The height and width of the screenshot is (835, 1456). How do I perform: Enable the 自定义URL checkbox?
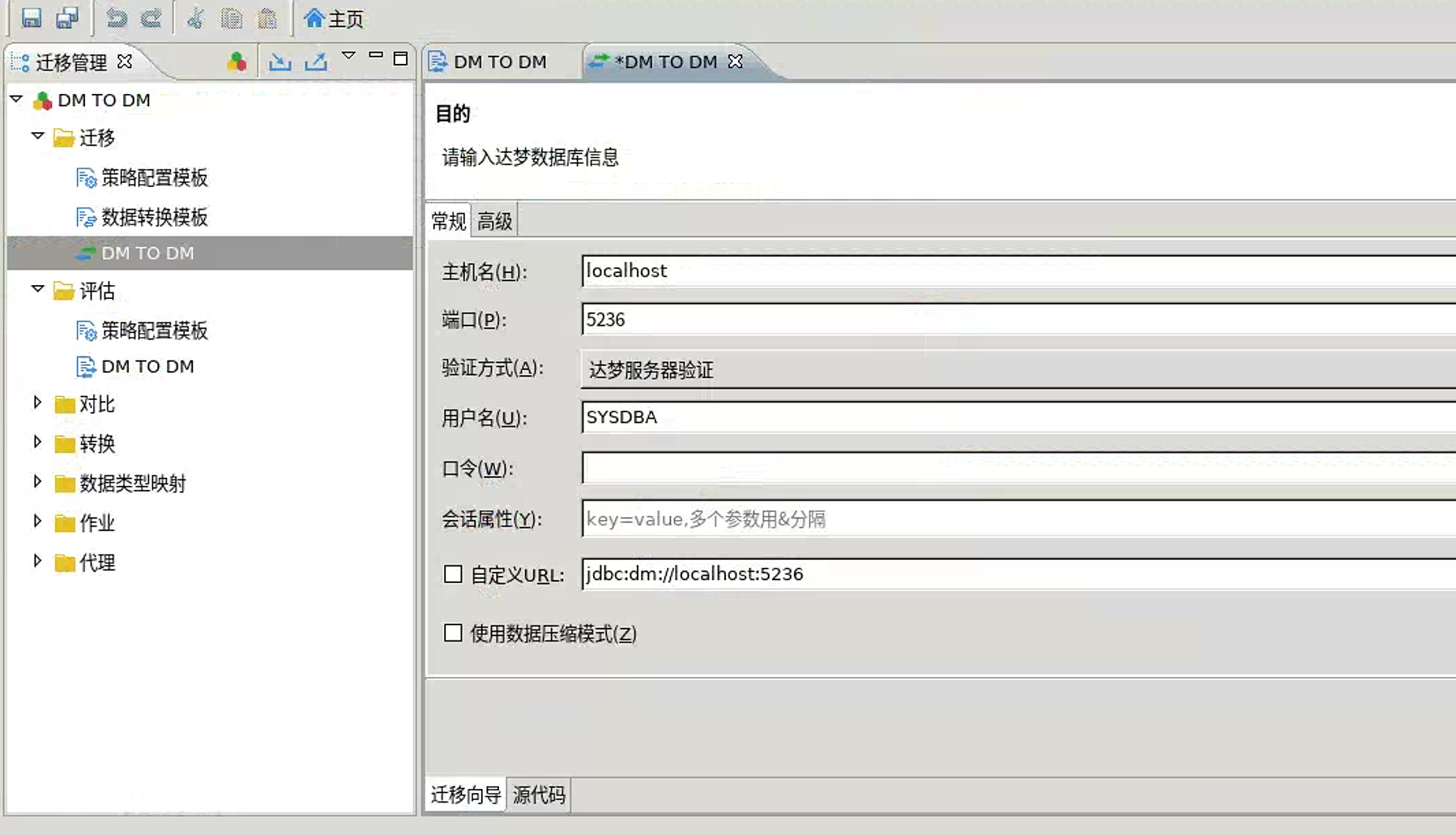tap(453, 574)
